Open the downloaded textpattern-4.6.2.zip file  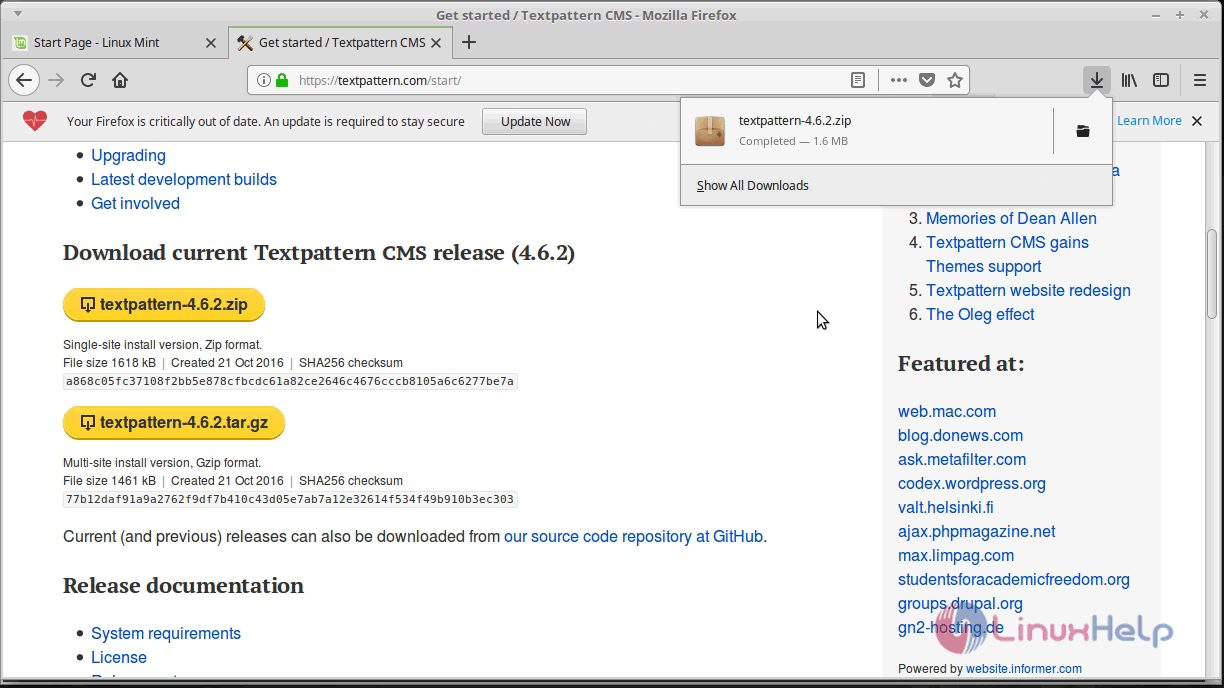[x=865, y=130]
